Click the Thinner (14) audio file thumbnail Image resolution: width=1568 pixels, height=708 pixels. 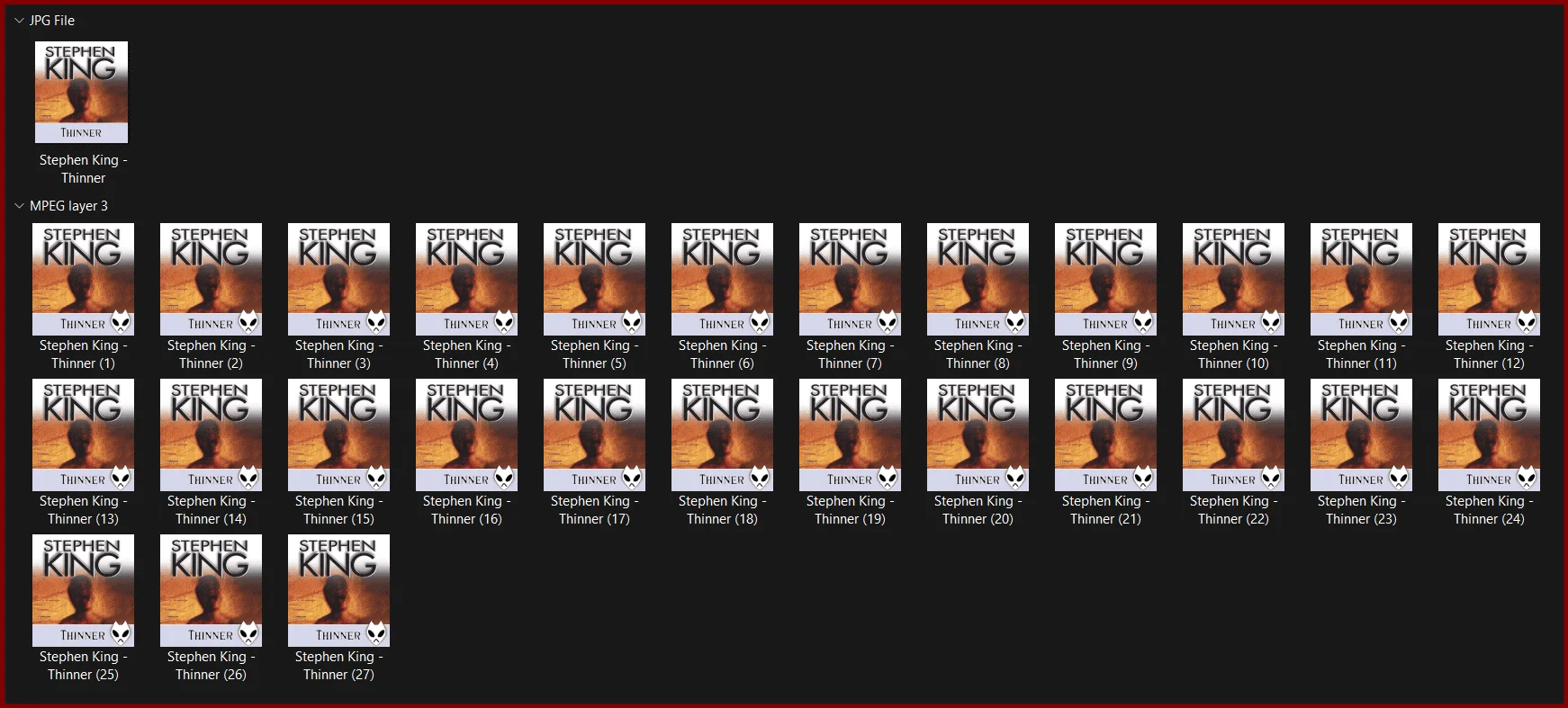pyautogui.click(x=211, y=435)
